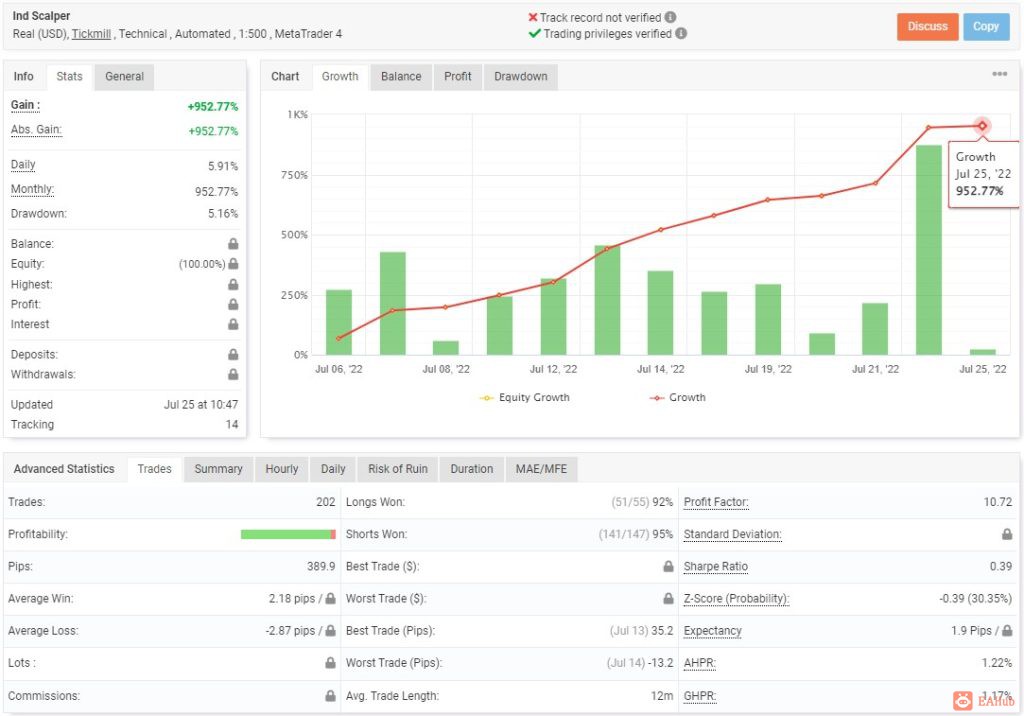Screen dimensions: 1024x716
Task: Toggle Growth series in chart legend
Action: (677, 397)
